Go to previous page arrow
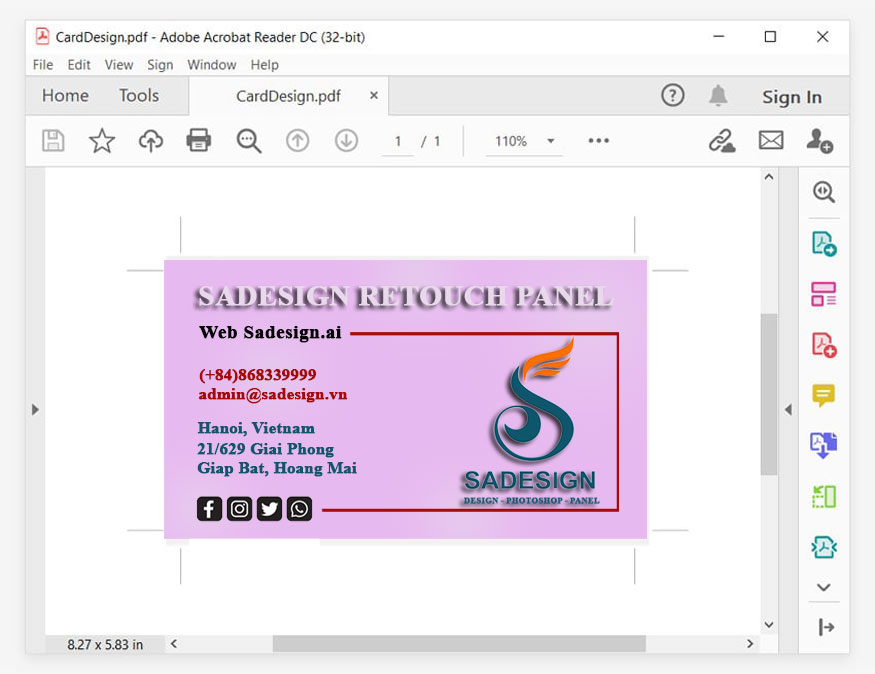 [x=297, y=141]
